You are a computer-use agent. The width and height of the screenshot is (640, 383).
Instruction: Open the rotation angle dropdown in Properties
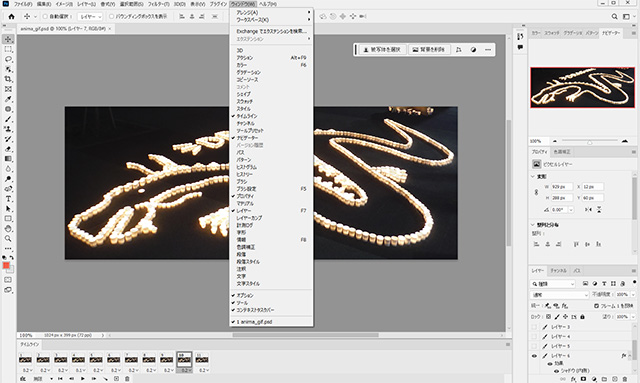coord(571,209)
